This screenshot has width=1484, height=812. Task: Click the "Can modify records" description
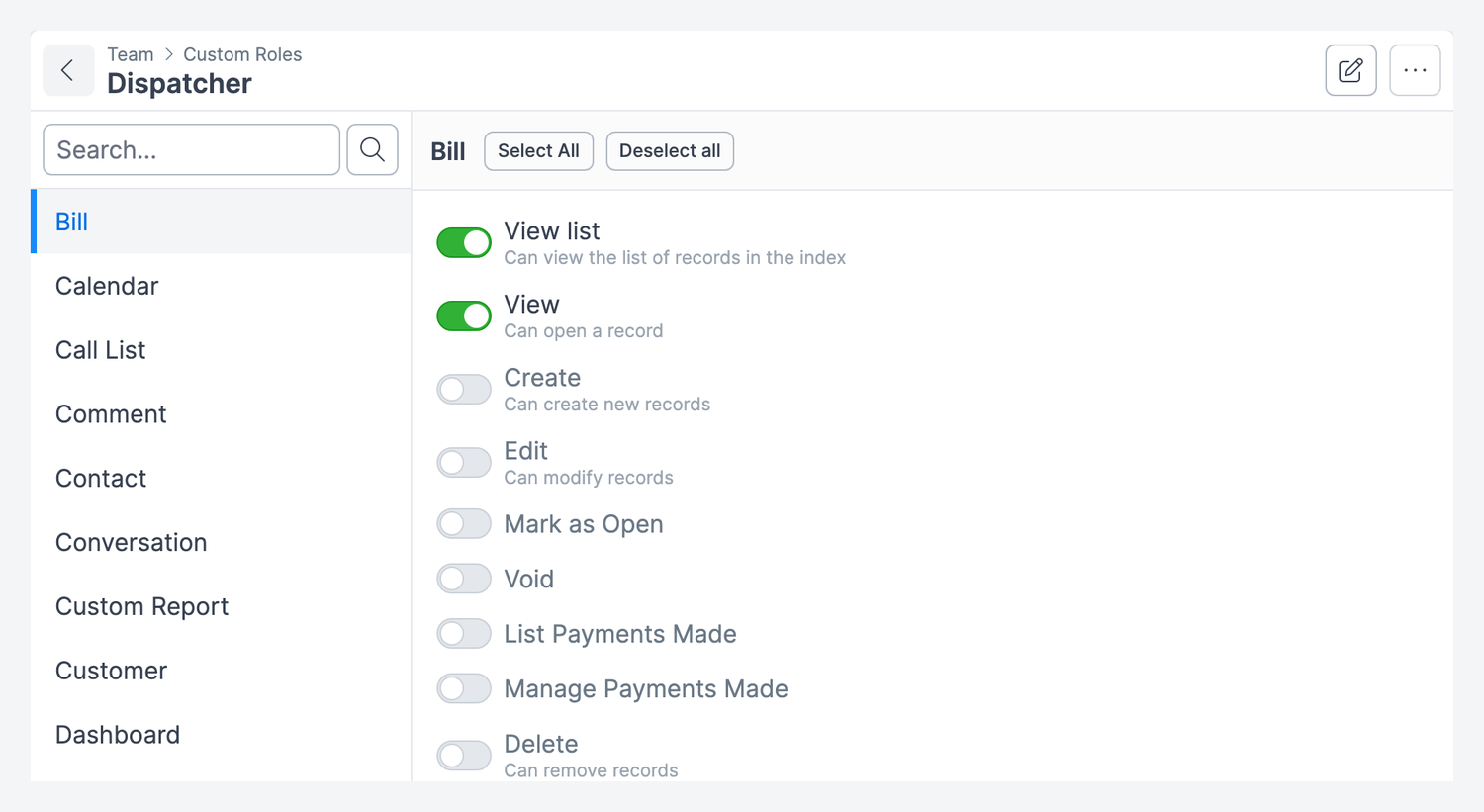point(589,477)
